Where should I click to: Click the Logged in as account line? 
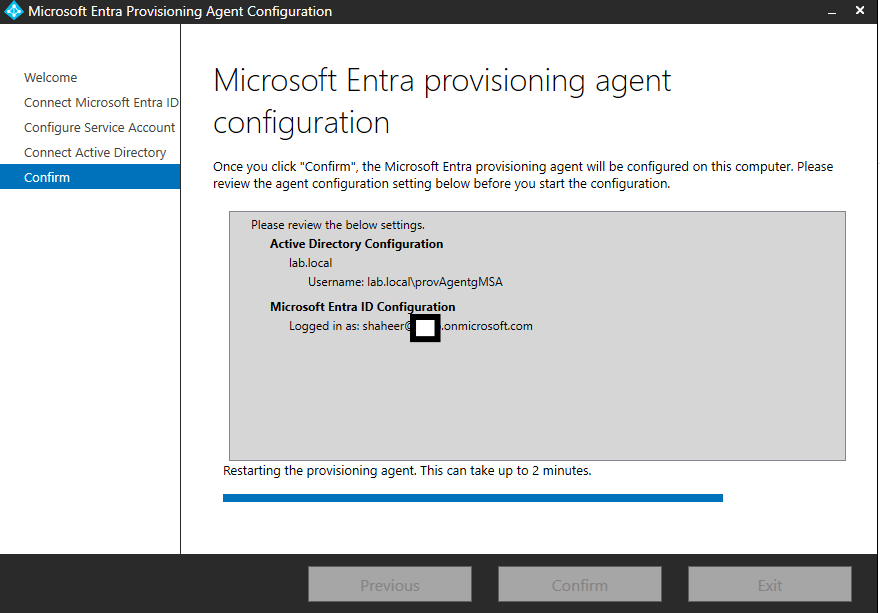coord(410,326)
